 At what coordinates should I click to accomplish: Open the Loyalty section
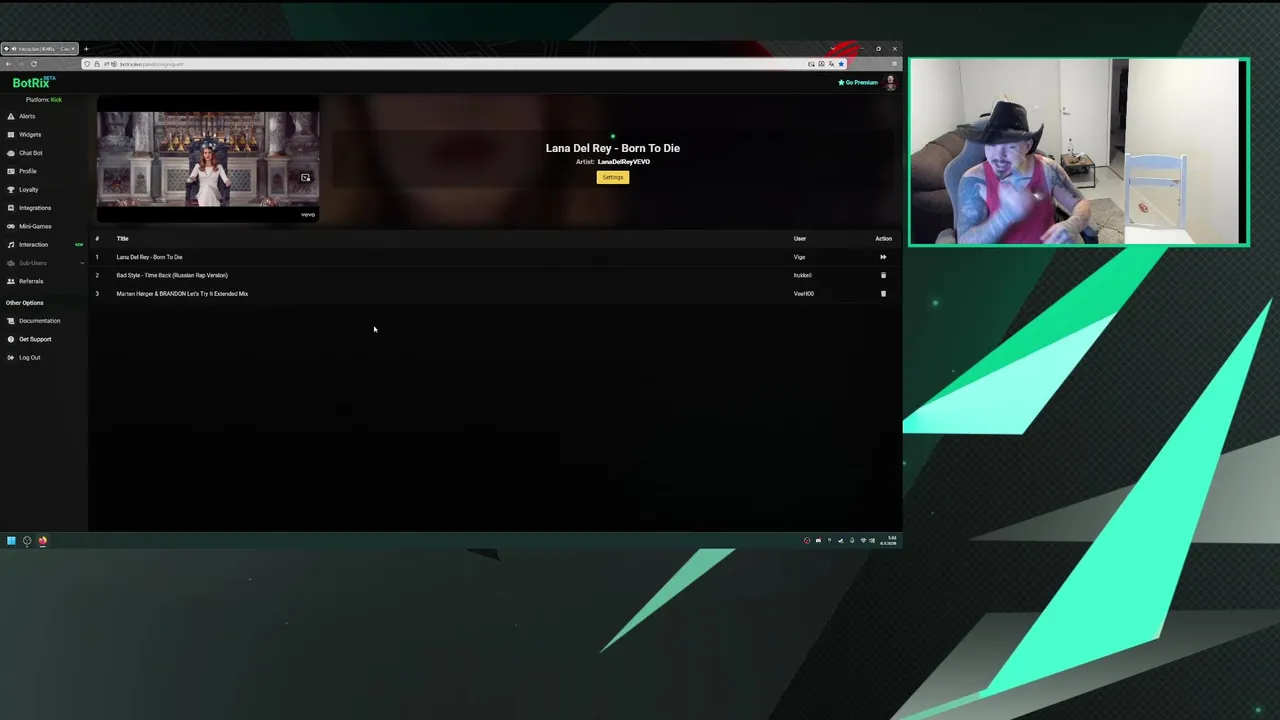(x=28, y=190)
